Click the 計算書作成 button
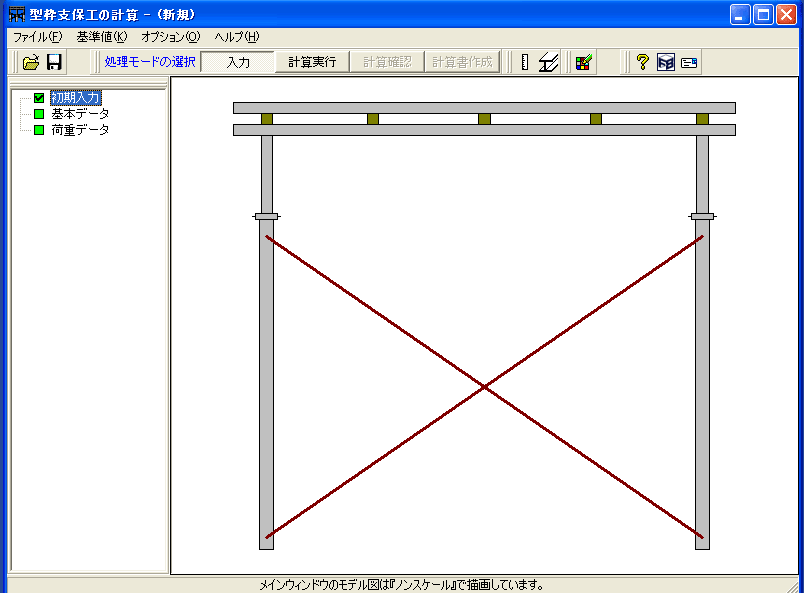The height and width of the screenshot is (593, 804). [x=462, y=62]
